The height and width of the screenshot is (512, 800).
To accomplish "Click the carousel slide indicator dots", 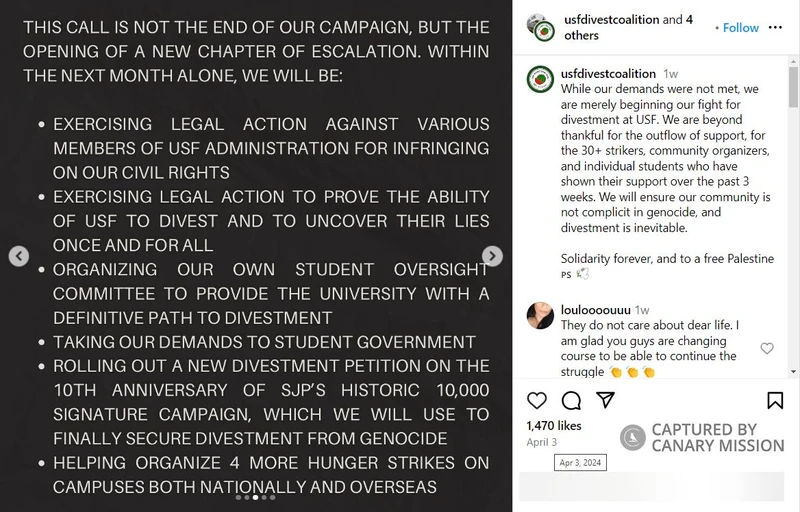I will (256, 497).
